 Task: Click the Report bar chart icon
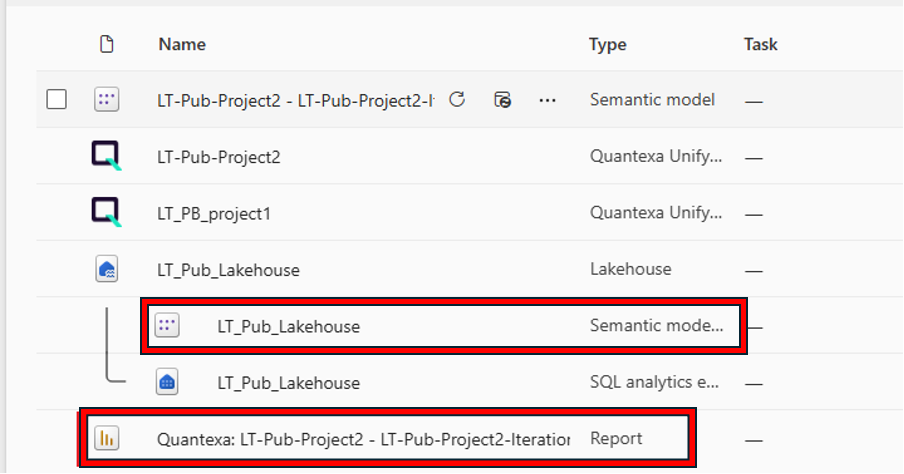[x=106, y=438]
